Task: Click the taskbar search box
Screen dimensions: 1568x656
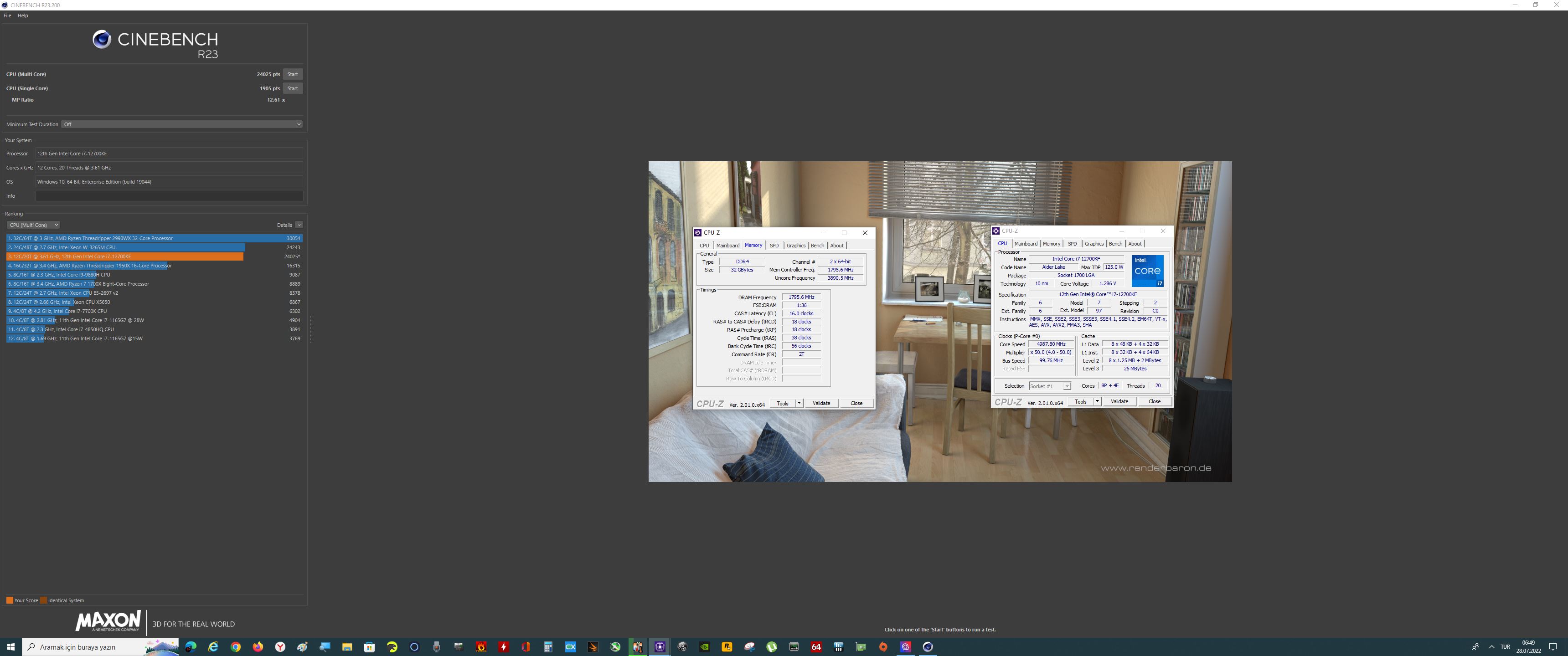Action: (100, 647)
